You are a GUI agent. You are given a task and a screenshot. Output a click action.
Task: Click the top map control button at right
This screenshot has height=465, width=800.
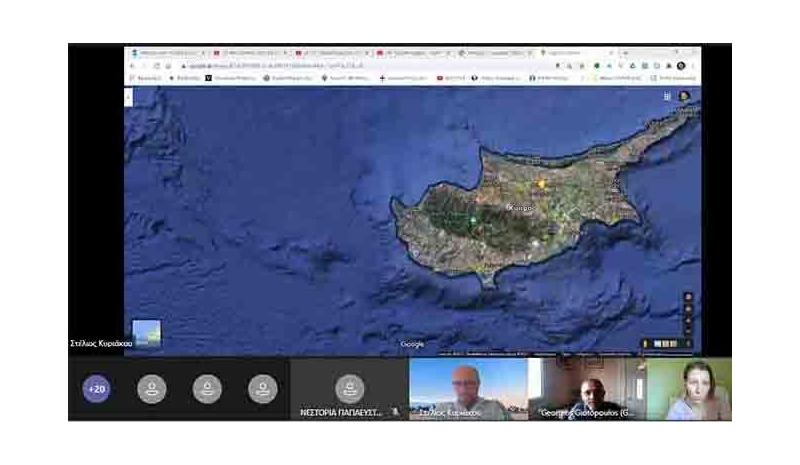tap(688, 297)
